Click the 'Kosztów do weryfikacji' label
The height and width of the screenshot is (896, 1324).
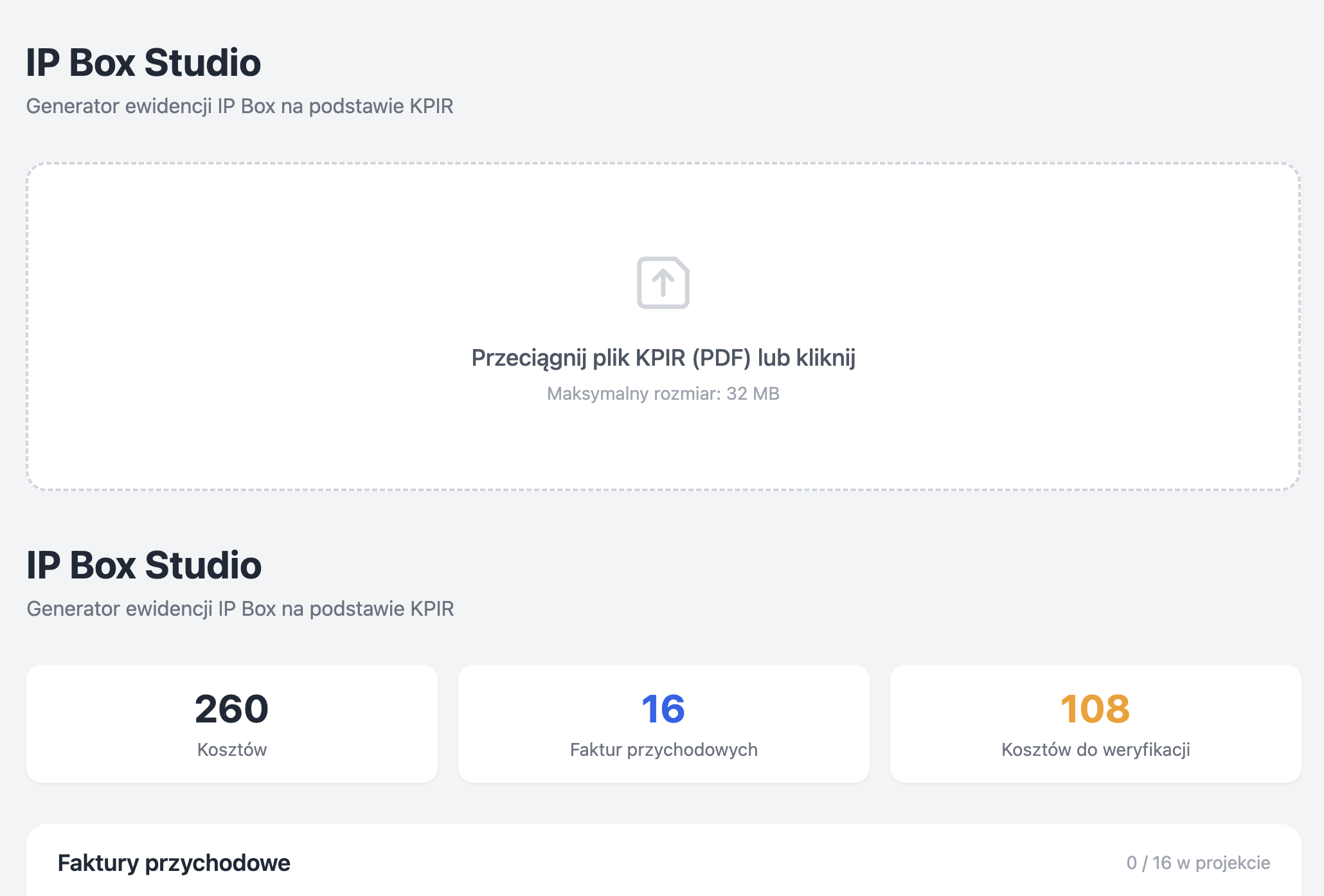pyautogui.click(x=1095, y=749)
